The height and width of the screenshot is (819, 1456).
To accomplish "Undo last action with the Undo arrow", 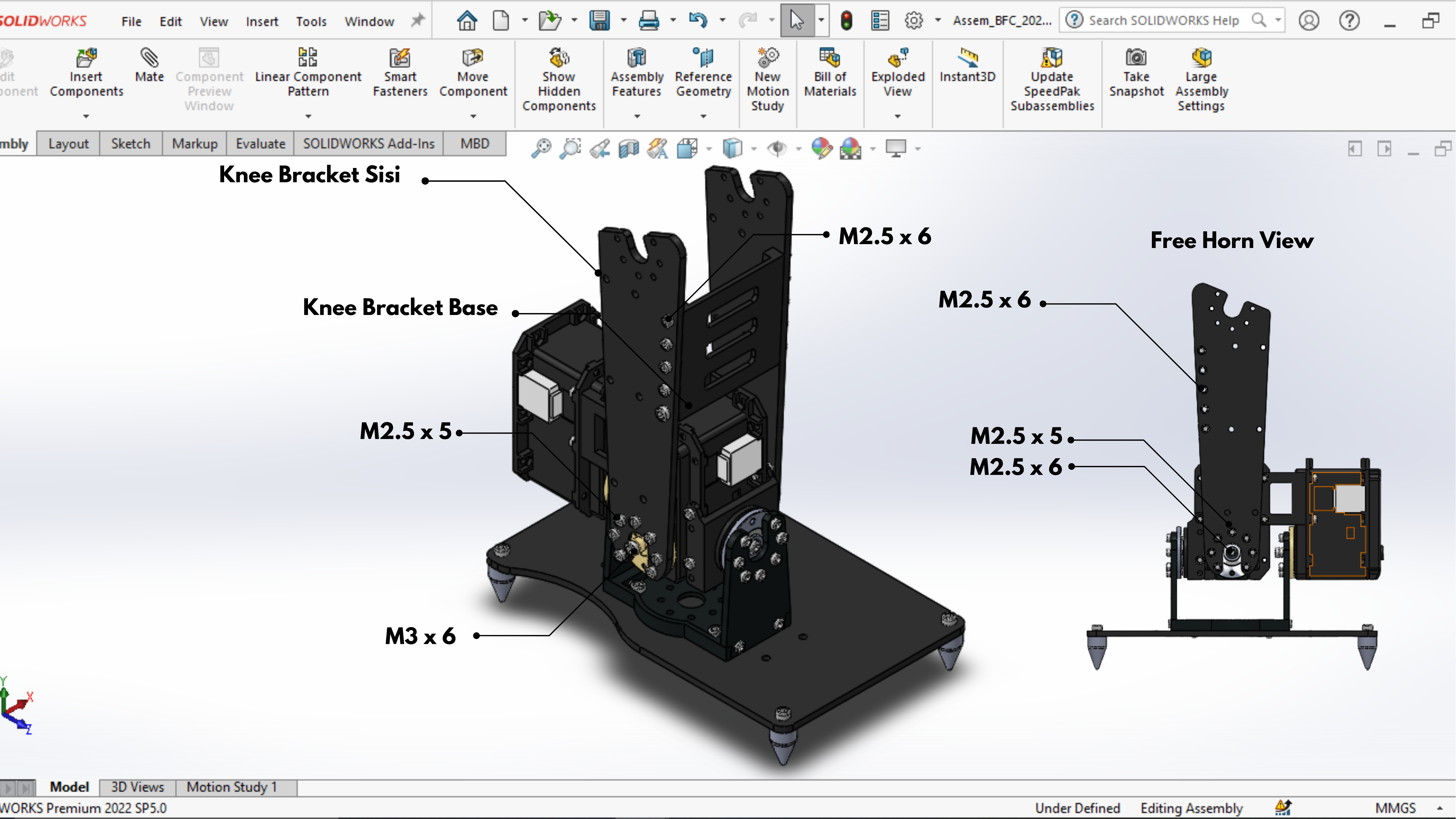I will (x=698, y=21).
